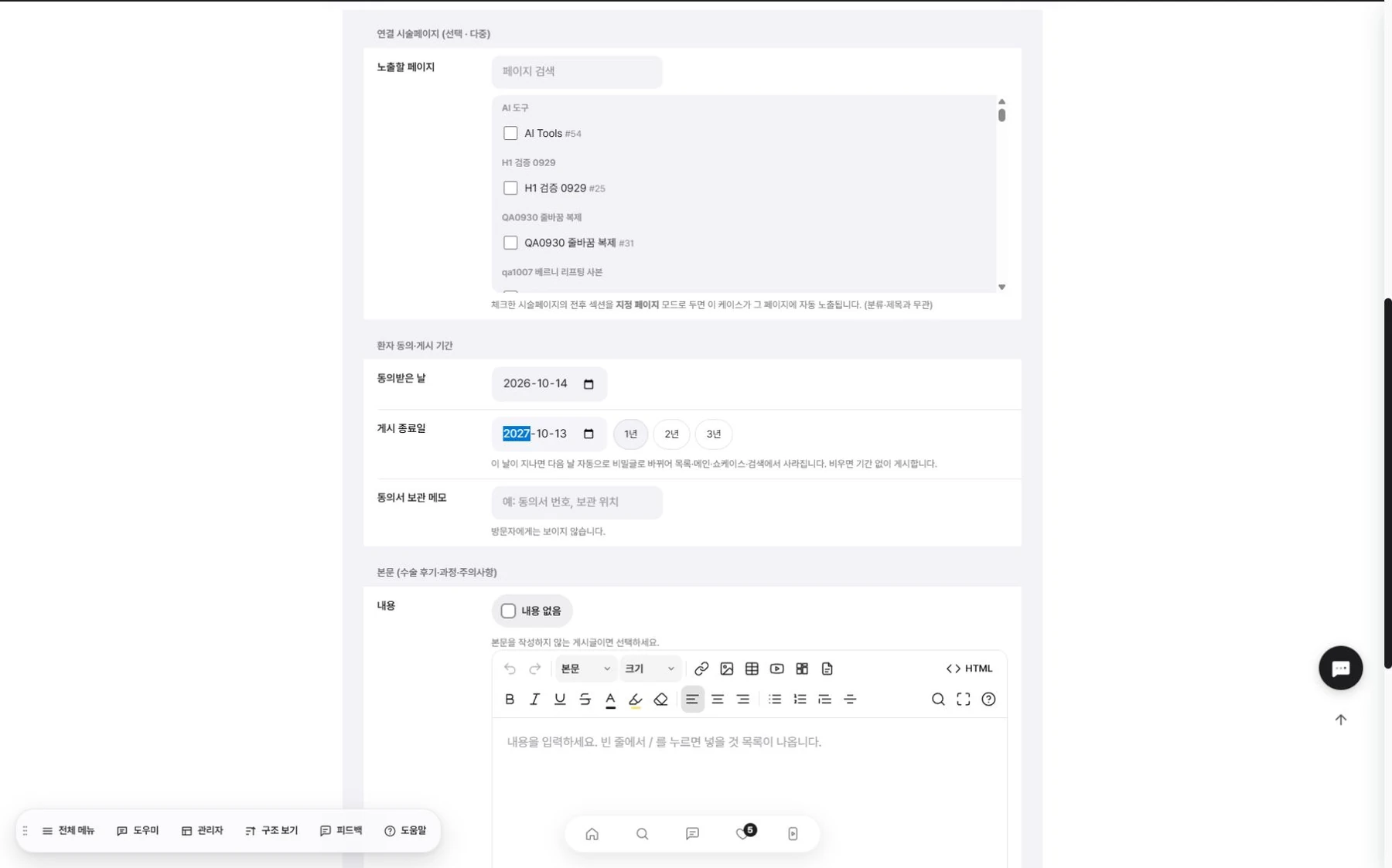The height and width of the screenshot is (868, 1392).
Task: Open the 본문 paragraph style dropdown
Action: (x=585, y=669)
